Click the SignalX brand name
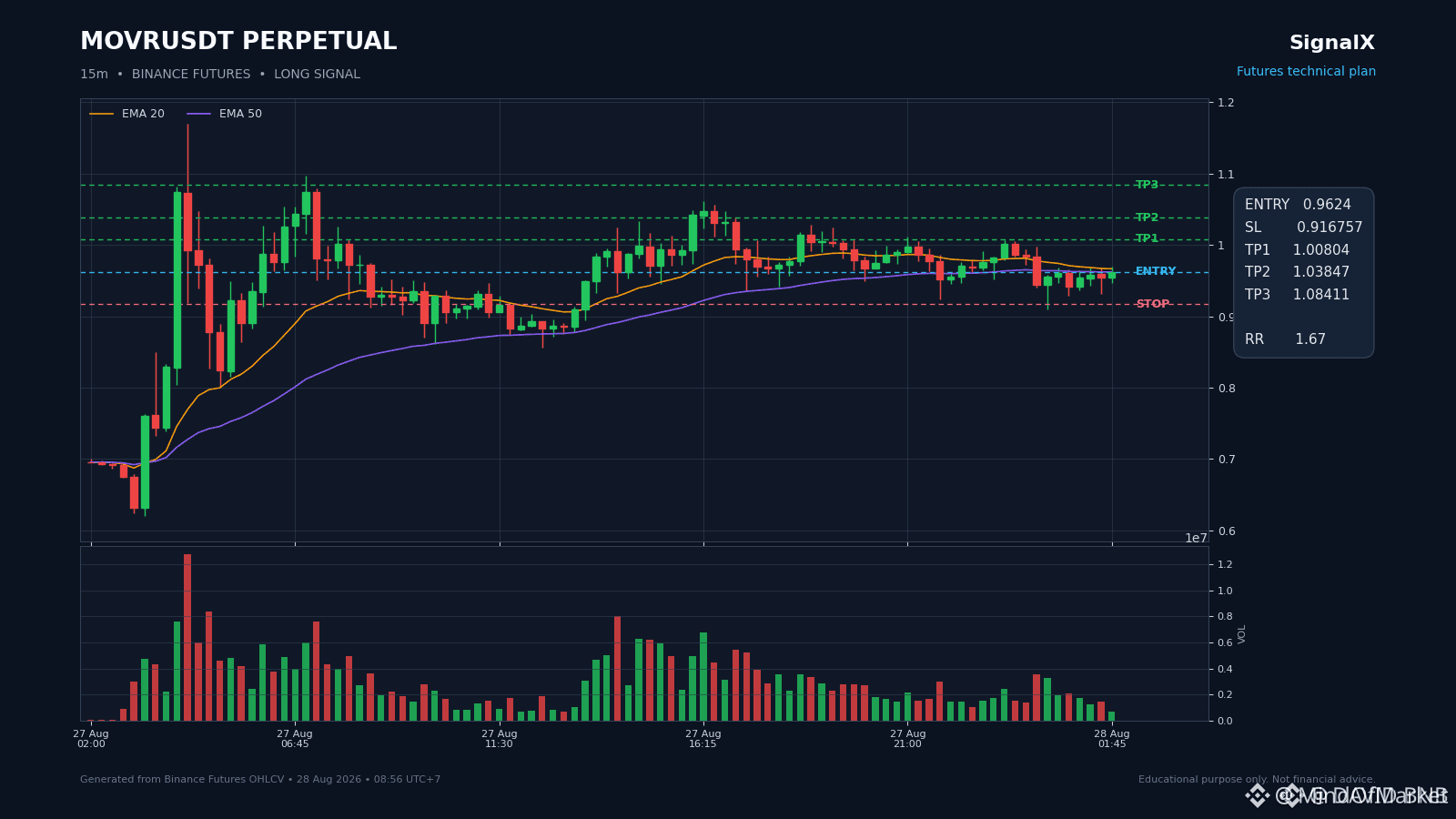The height and width of the screenshot is (819, 1456). (x=1332, y=43)
